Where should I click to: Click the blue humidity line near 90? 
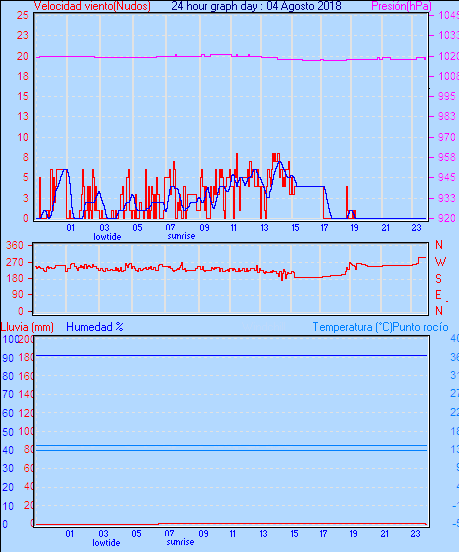(231, 356)
